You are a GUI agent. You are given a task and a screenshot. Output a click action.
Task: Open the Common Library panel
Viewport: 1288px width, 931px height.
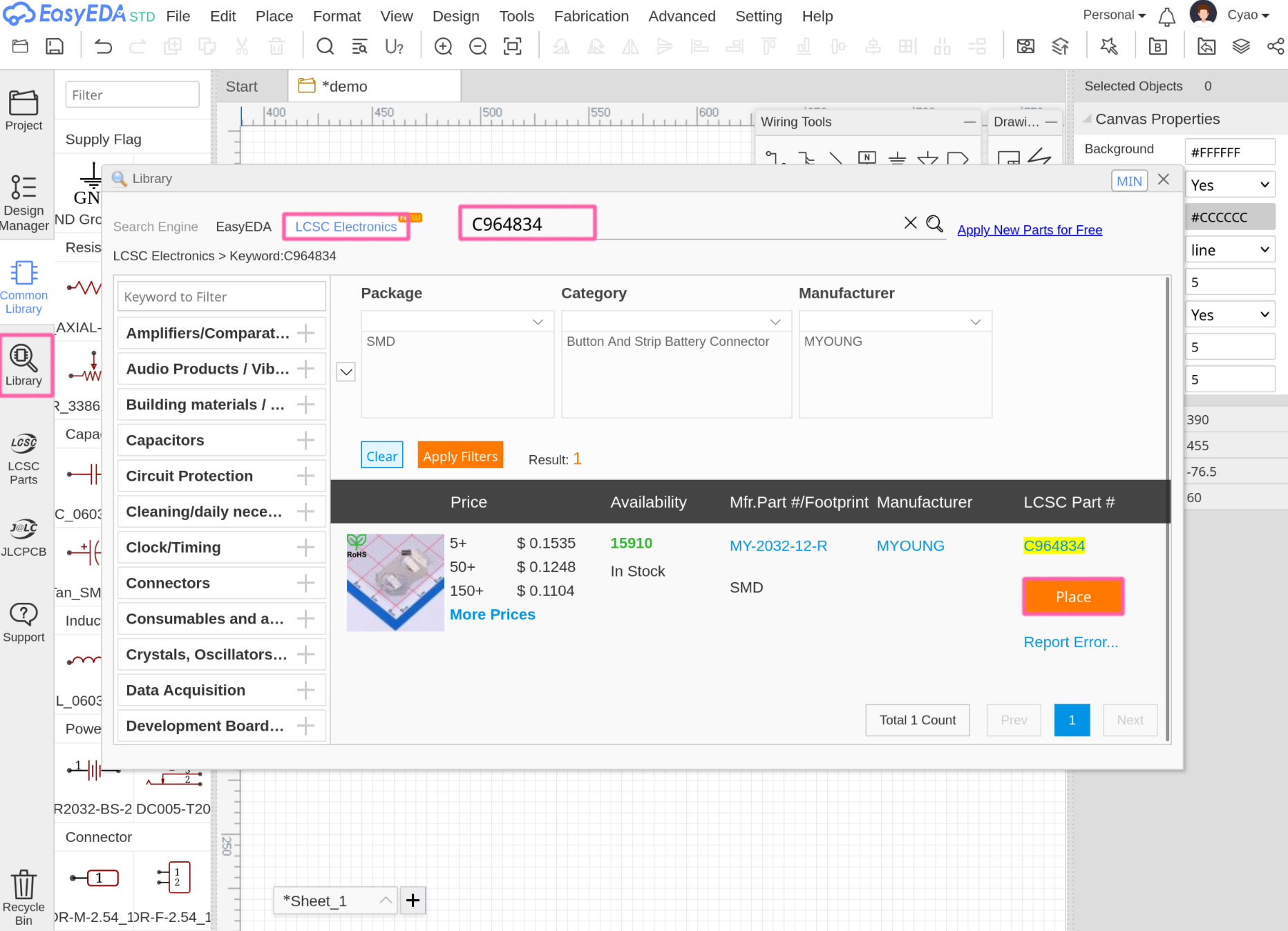click(x=23, y=287)
